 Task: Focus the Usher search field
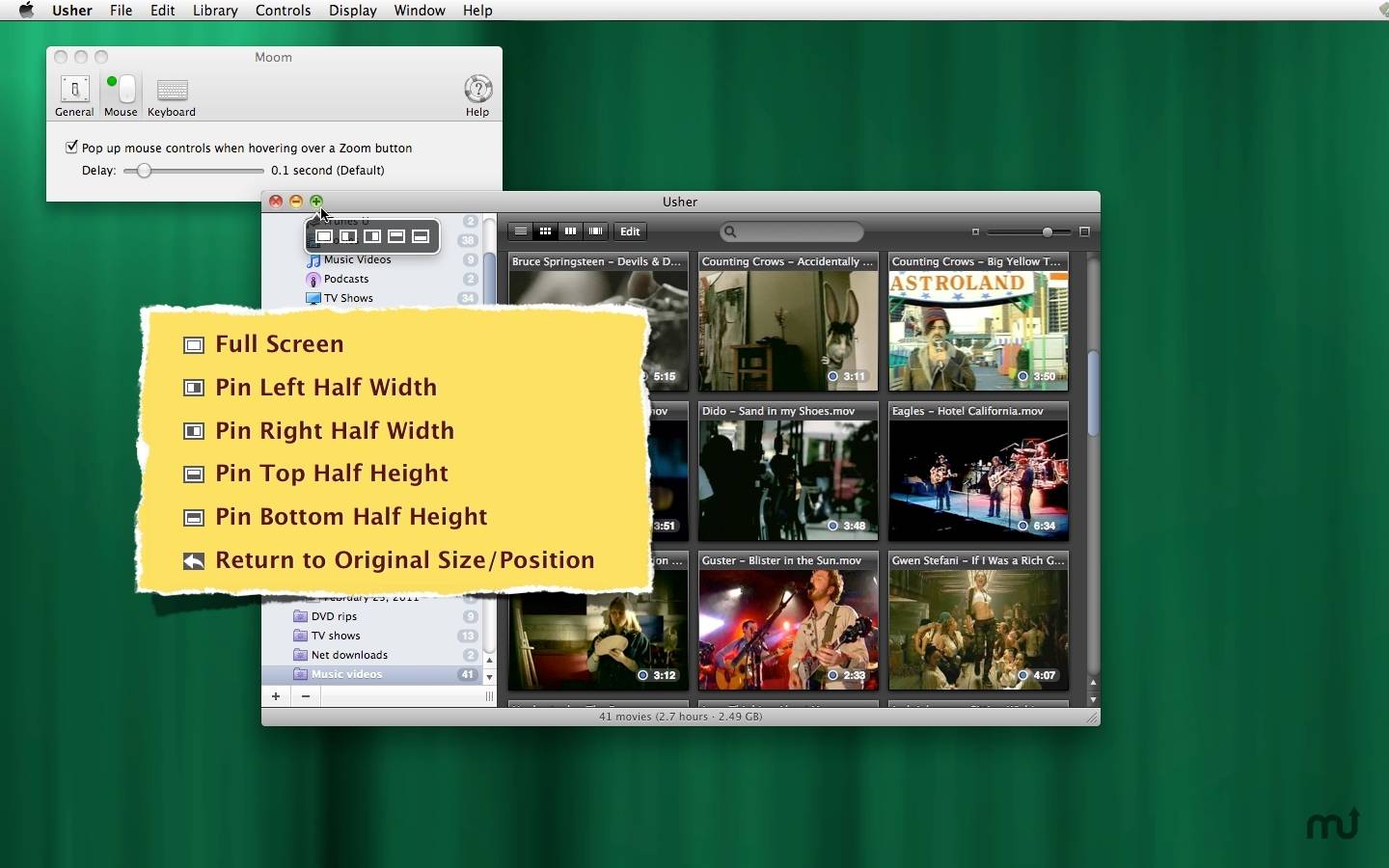tap(792, 231)
